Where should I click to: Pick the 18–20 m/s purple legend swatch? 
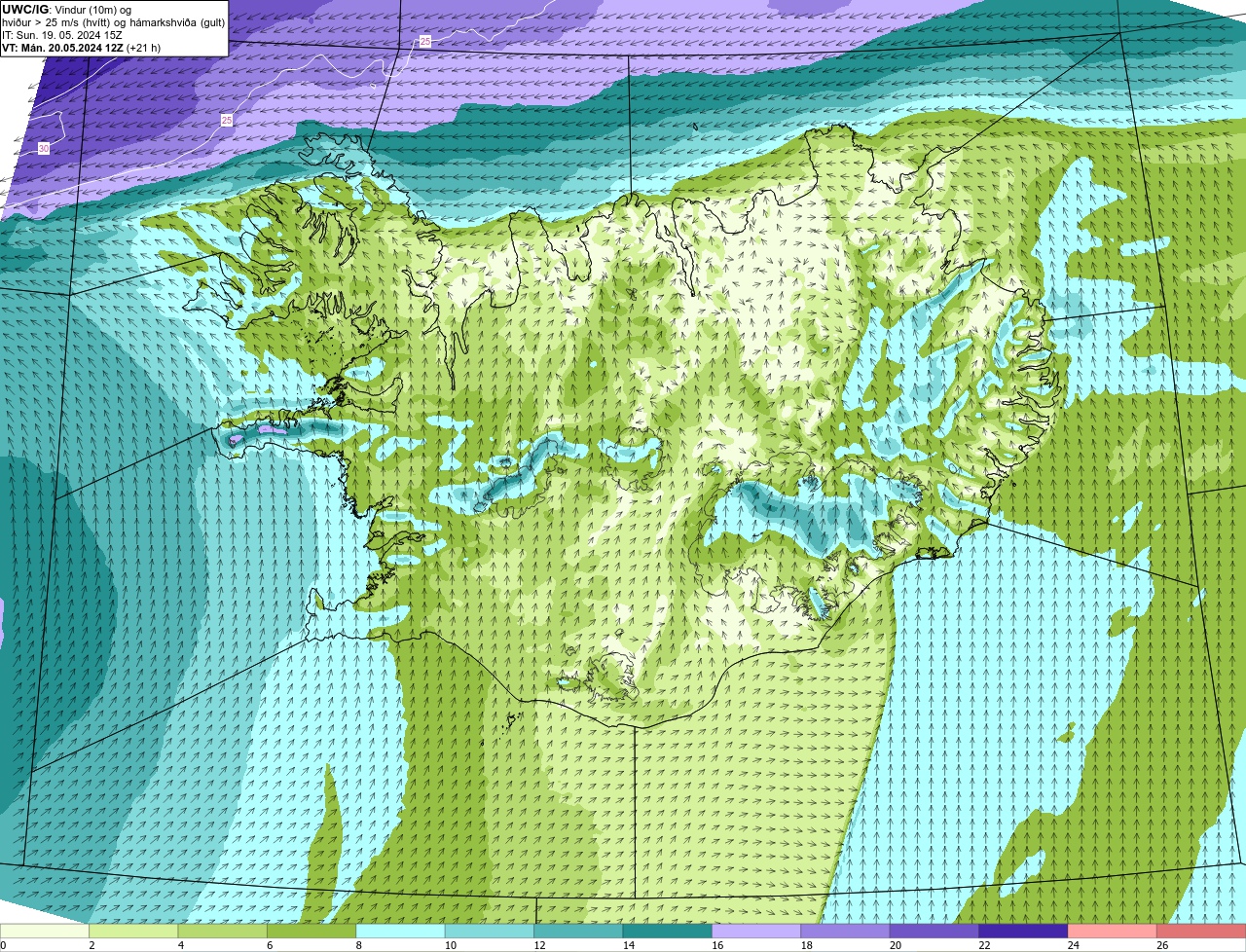click(x=846, y=931)
